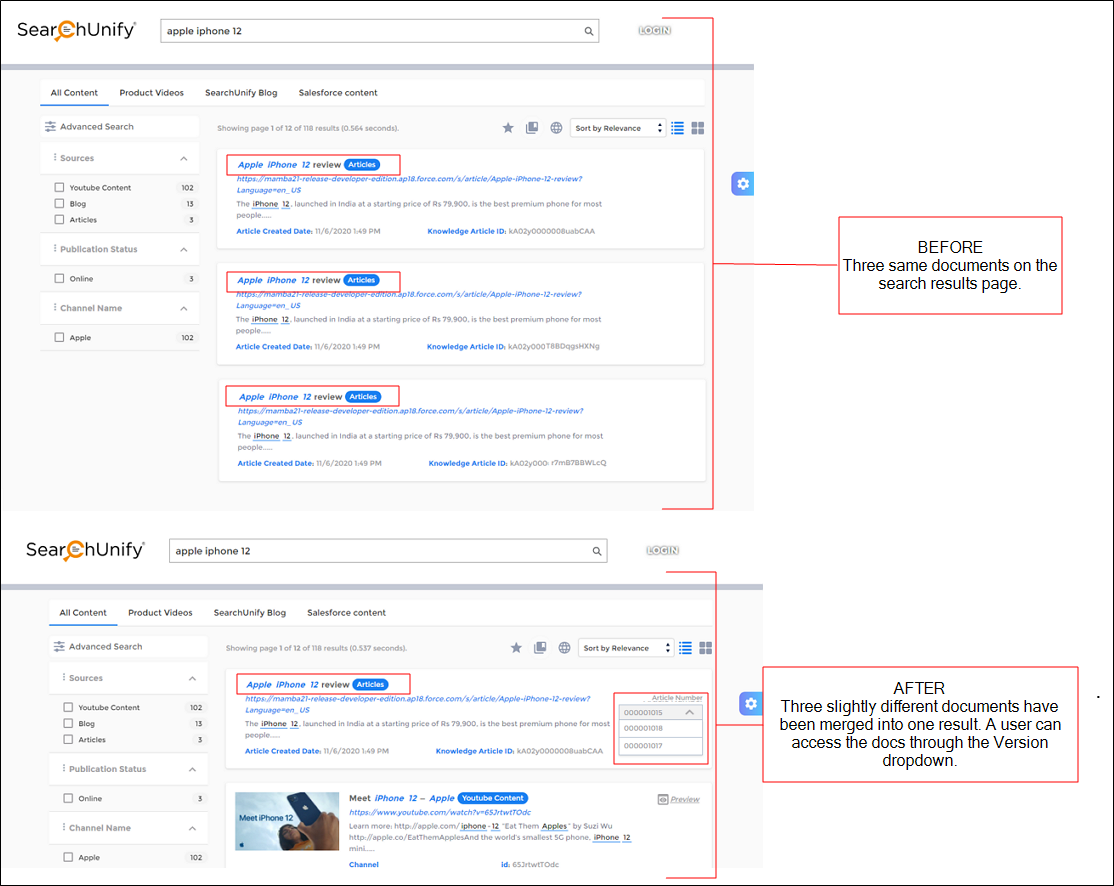1114x886 pixels.
Task: Switch to grid view in AFTER panel
Action: [x=705, y=648]
